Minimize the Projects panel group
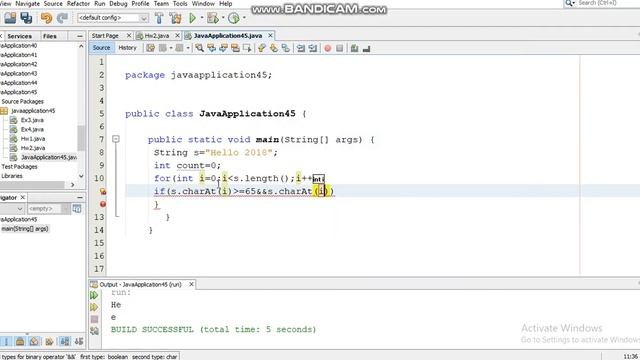Screen dimensions: 640x360 click(80, 36)
